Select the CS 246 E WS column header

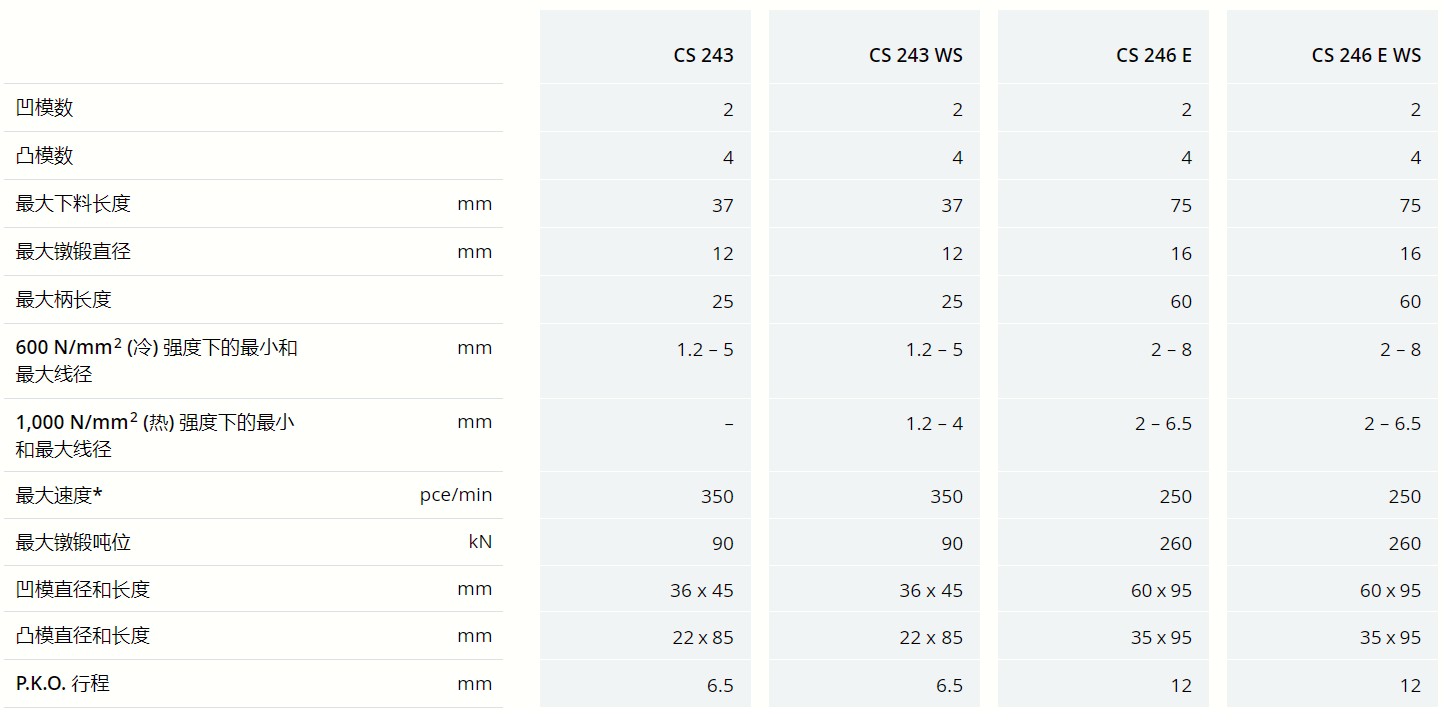point(1365,55)
